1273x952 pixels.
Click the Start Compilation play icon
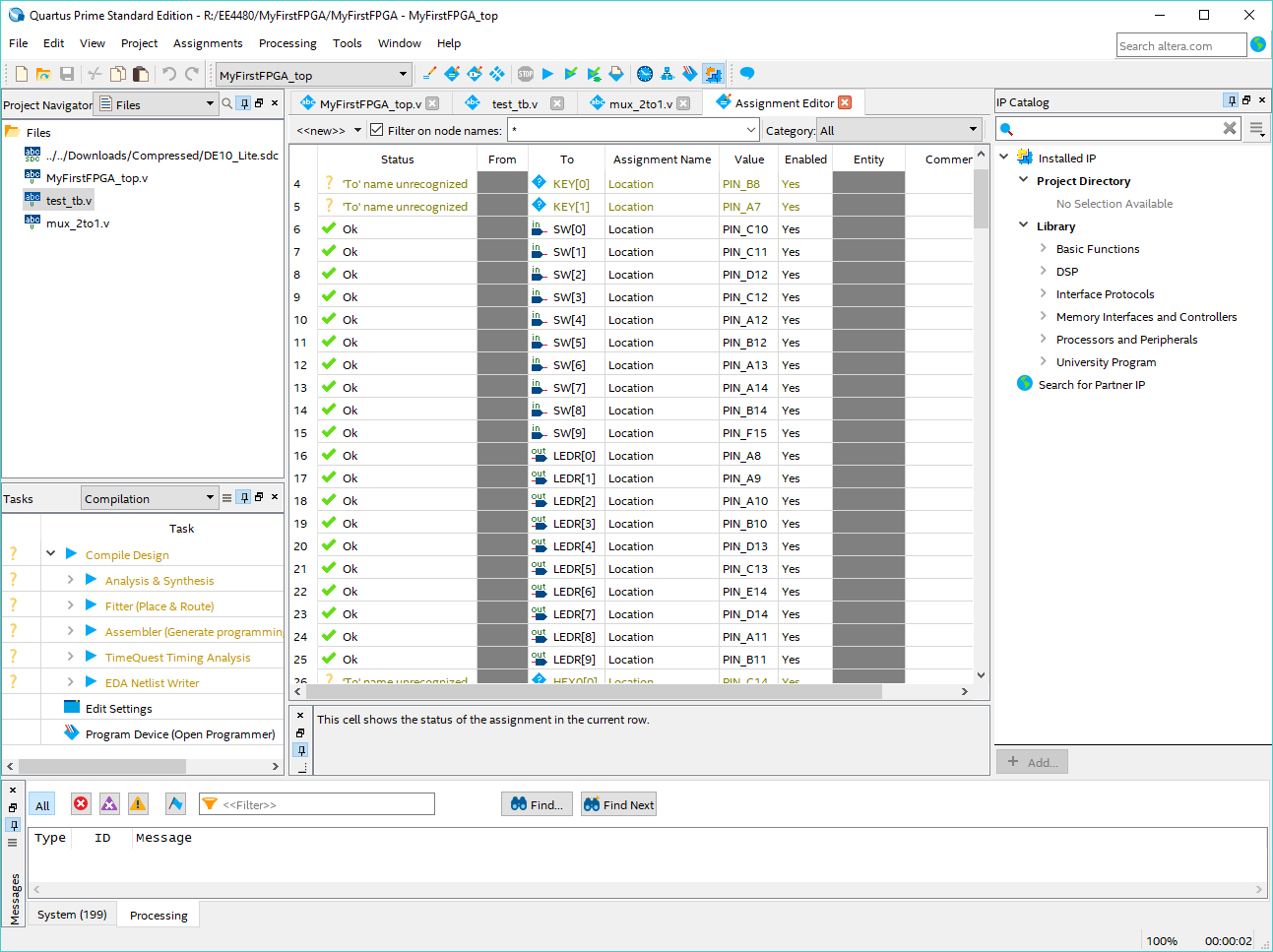(548, 74)
